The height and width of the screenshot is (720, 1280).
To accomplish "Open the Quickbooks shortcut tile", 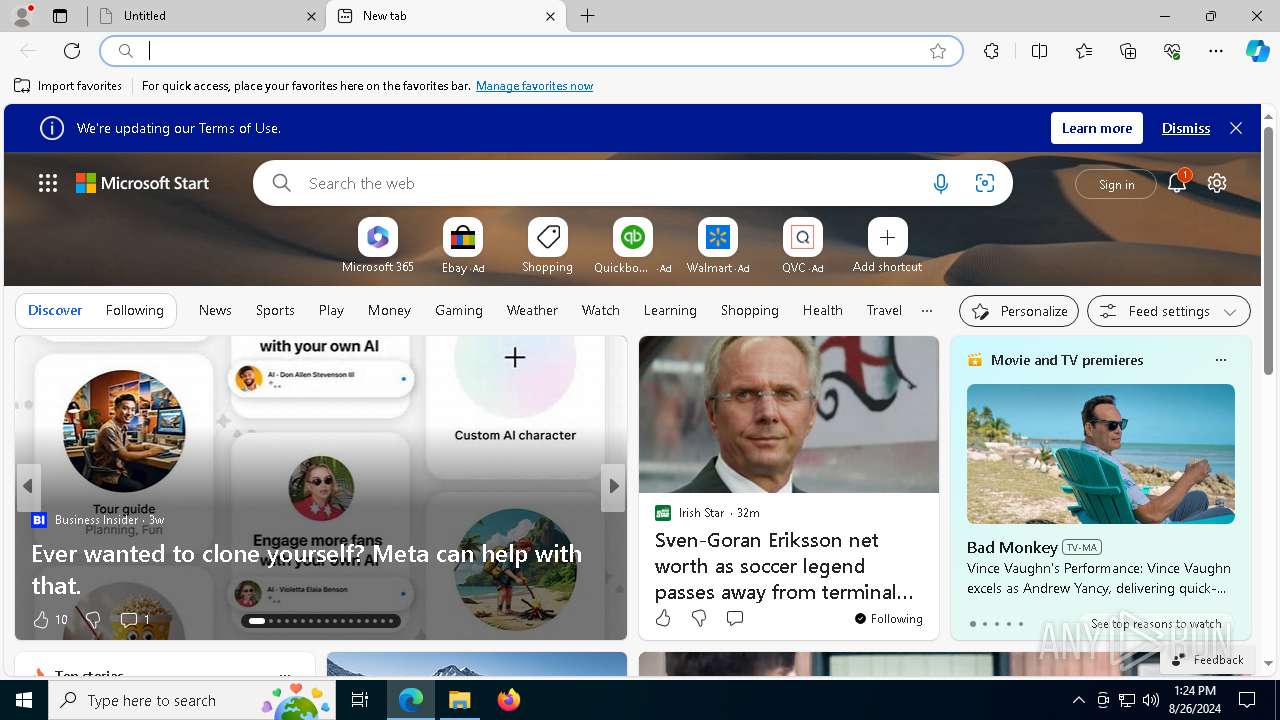I will 633,245.
